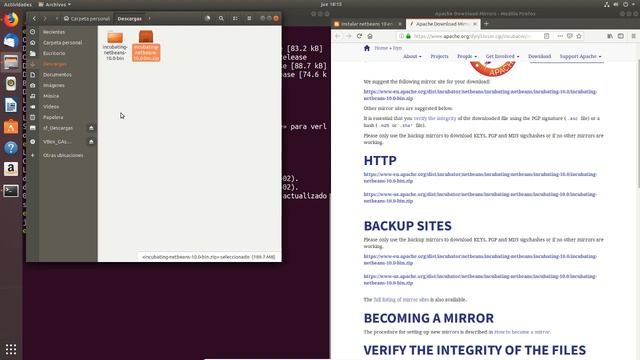Open Ubuntu Software from the dock

click(x=11, y=127)
